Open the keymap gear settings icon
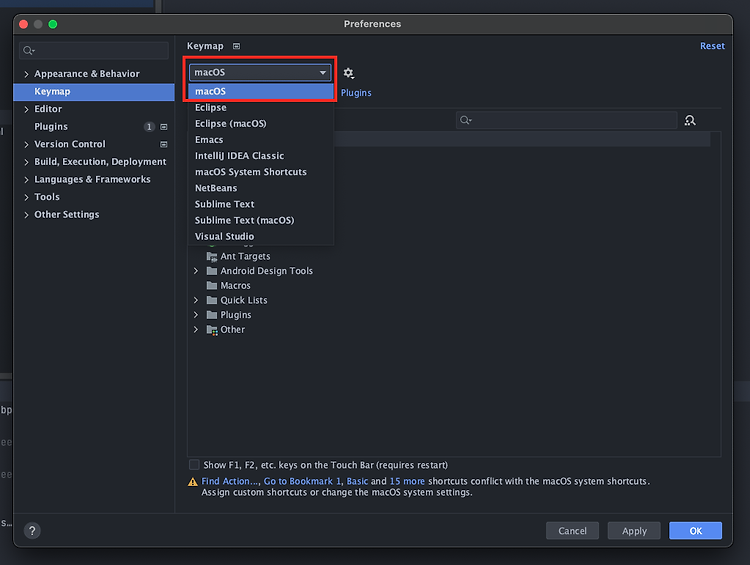 click(x=348, y=73)
